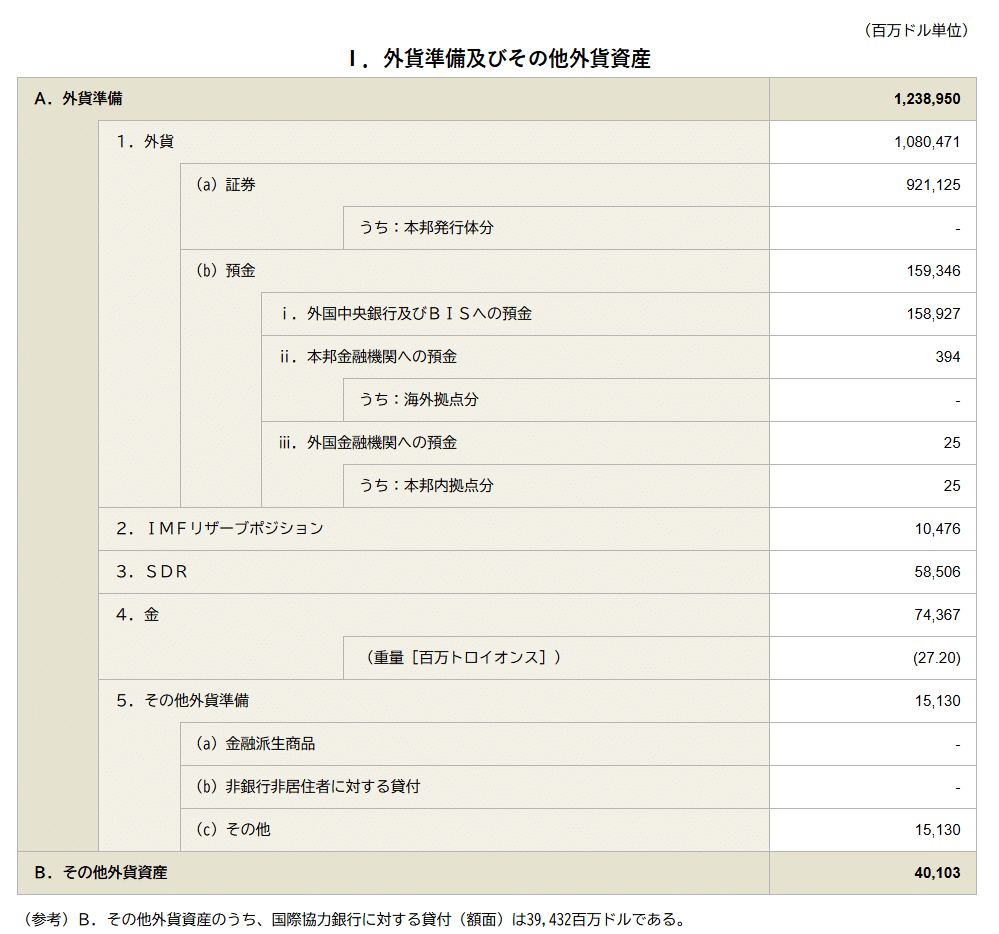Select the A．外貨準備 header row
The width and height of the screenshot is (999, 934).
300,98
